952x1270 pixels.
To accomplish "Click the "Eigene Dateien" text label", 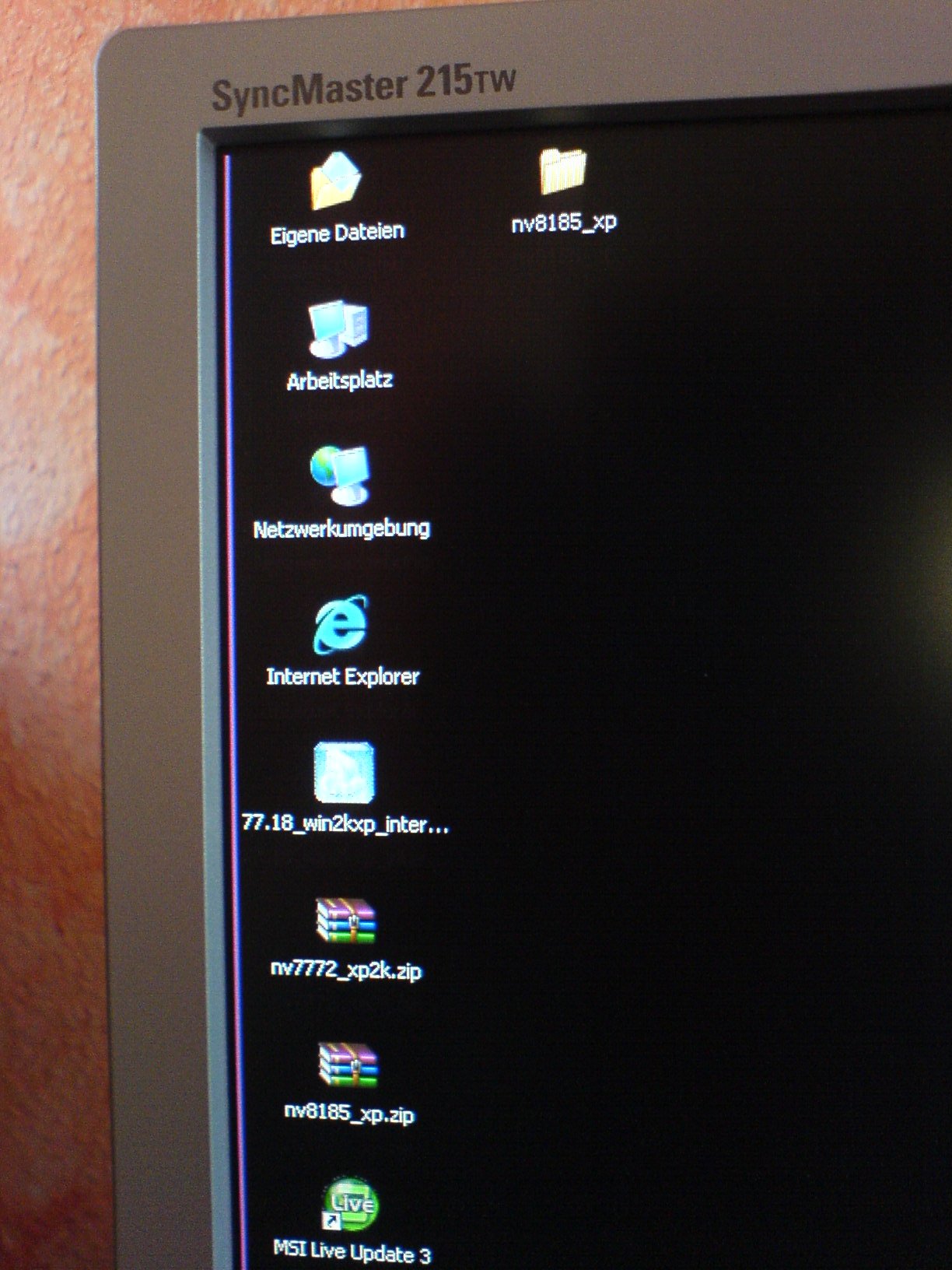I will point(337,233).
